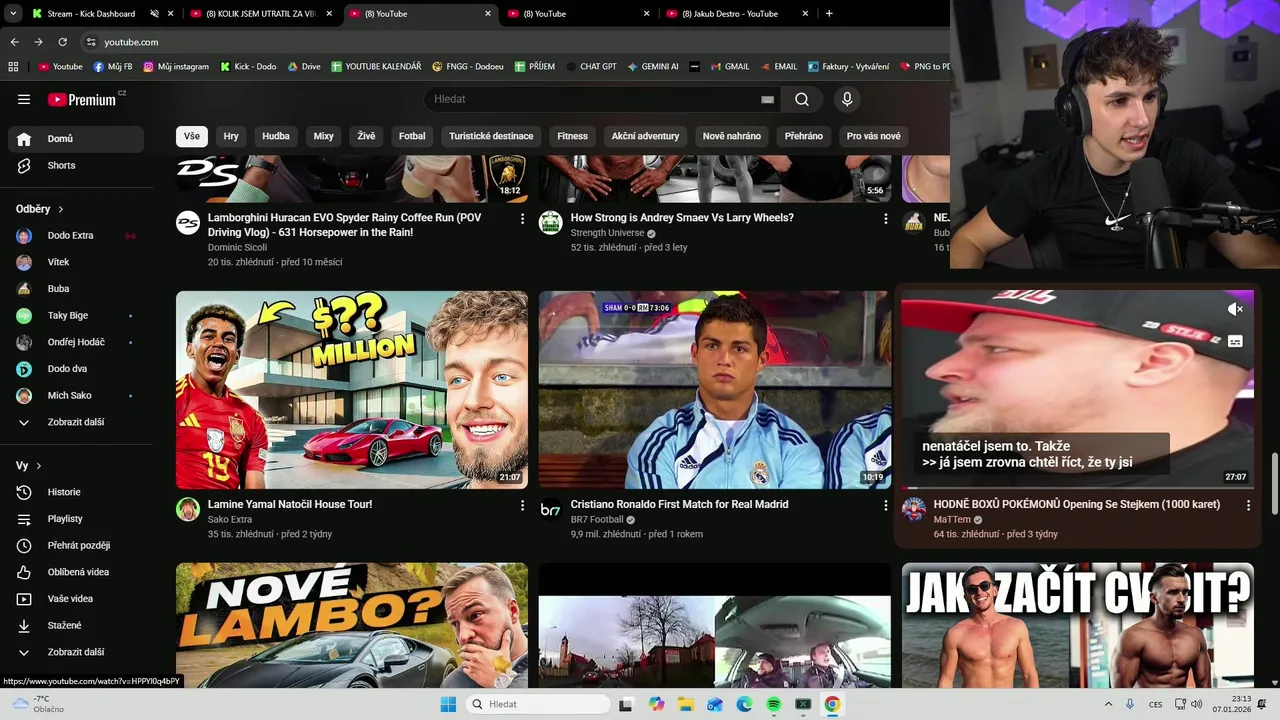Open BR7 Football channel avatar
Image resolution: width=1280 pixels, height=720 pixels.
click(551, 509)
